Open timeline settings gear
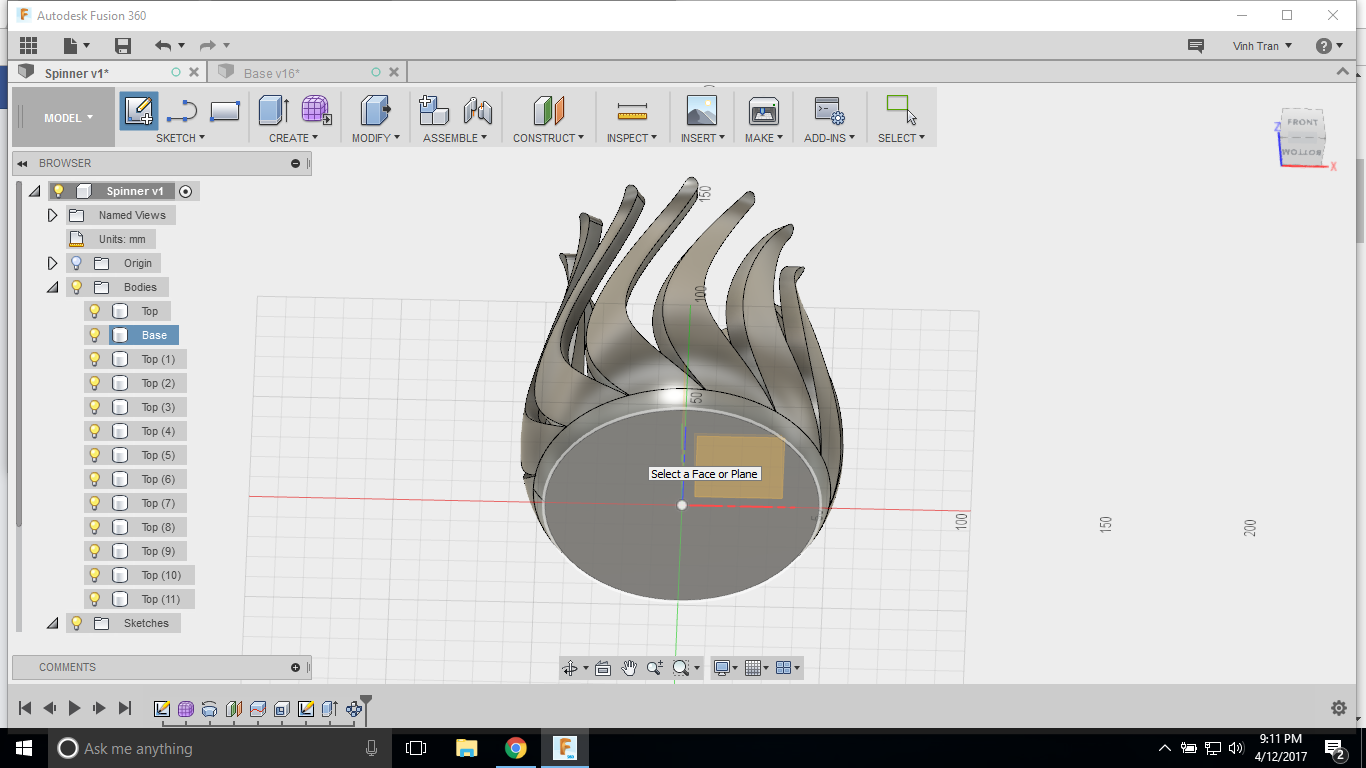The image size is (1366, 768). click(1339, 708)
